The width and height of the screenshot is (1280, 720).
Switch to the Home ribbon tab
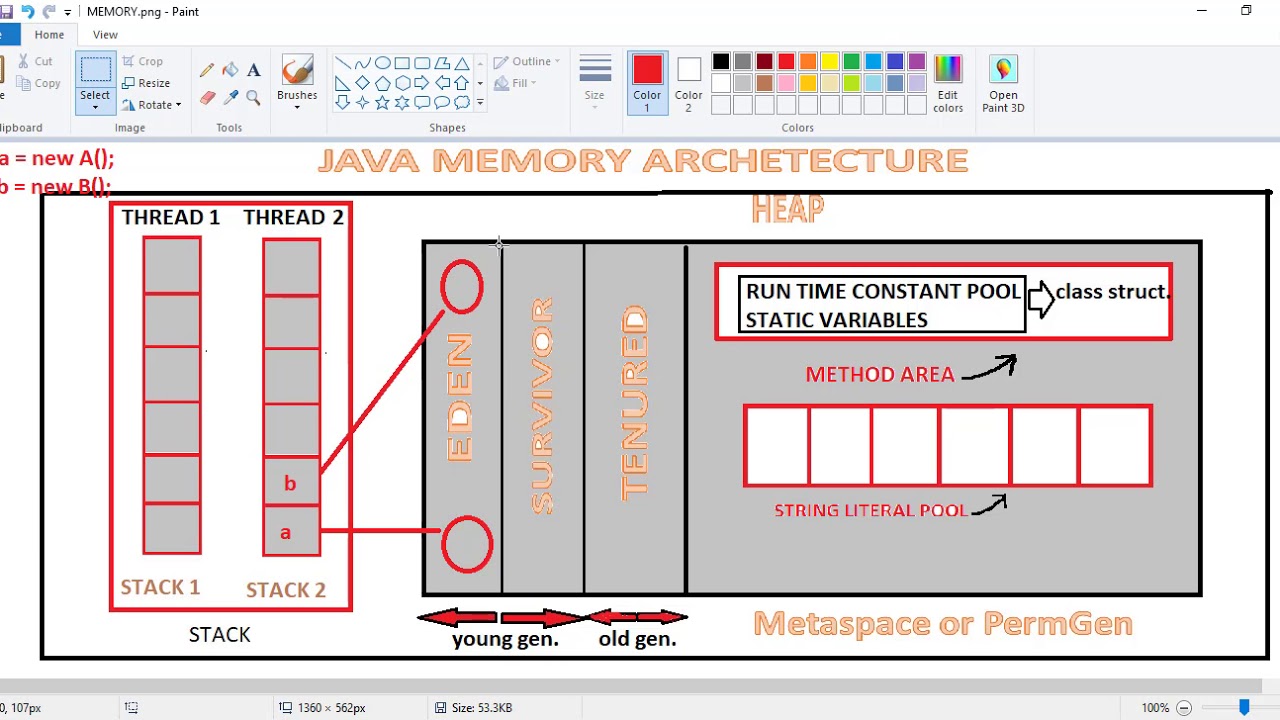click(x=49, y=35)
